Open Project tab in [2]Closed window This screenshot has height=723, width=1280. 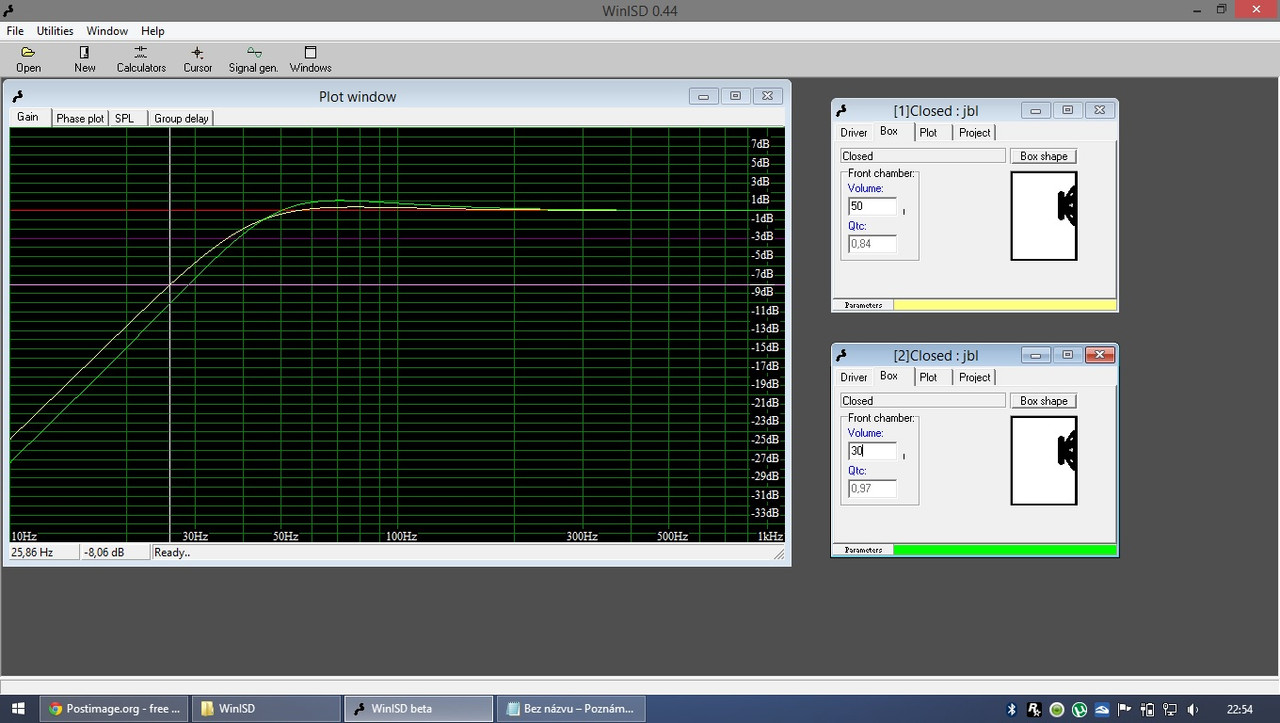pos(974,377)
